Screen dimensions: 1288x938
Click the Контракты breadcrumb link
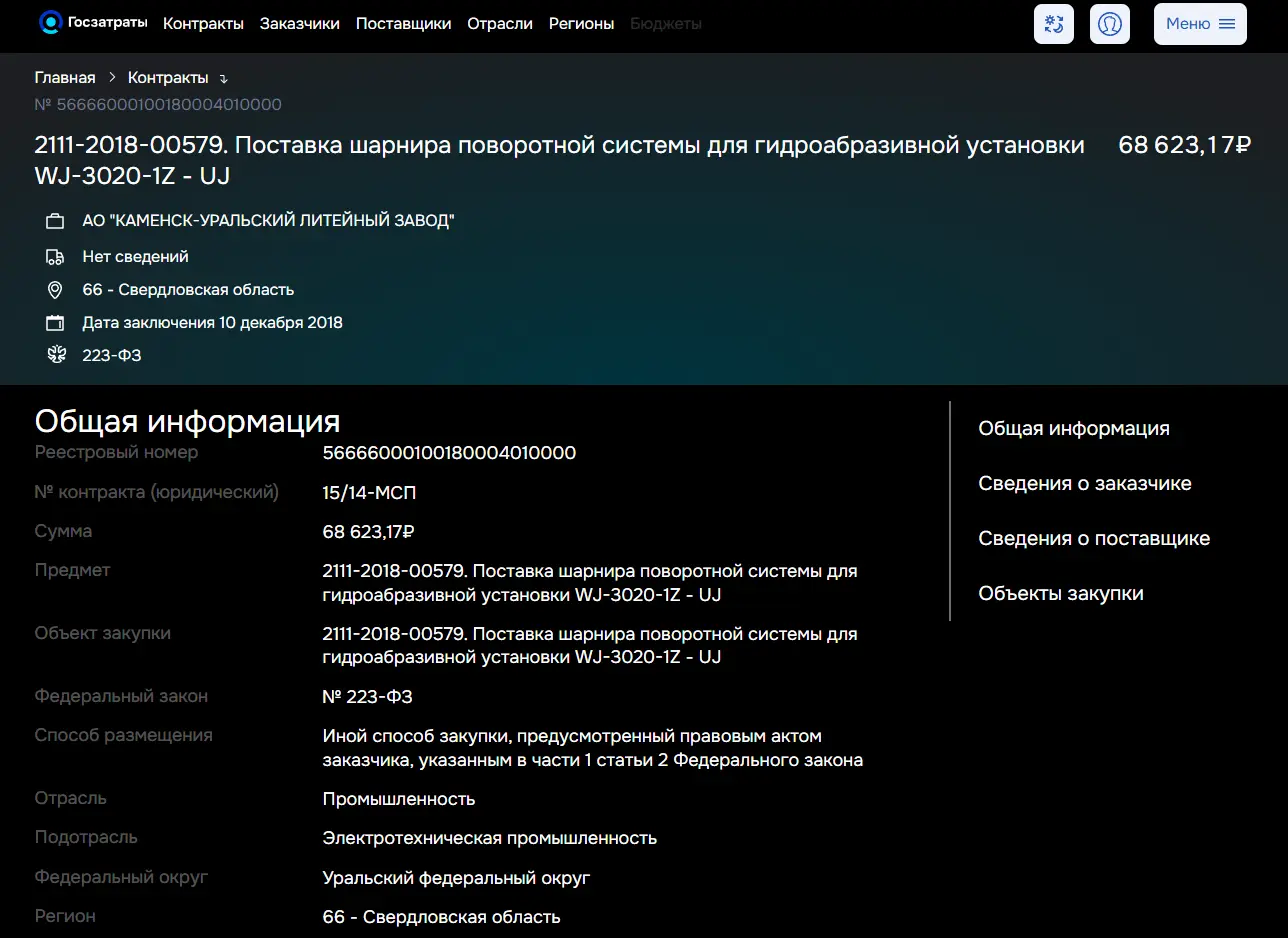tap(168, 78)
